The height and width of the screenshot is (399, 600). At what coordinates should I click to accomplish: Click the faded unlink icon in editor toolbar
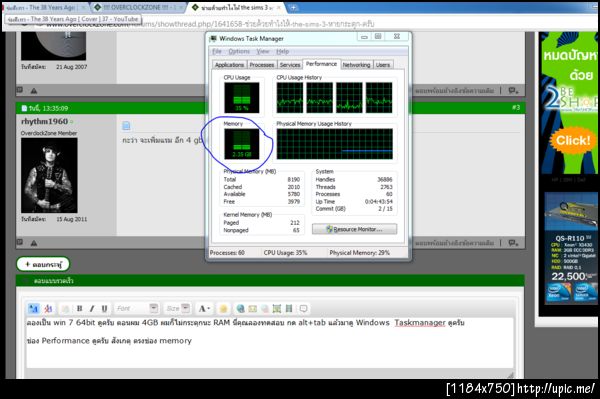click(265, 308)
